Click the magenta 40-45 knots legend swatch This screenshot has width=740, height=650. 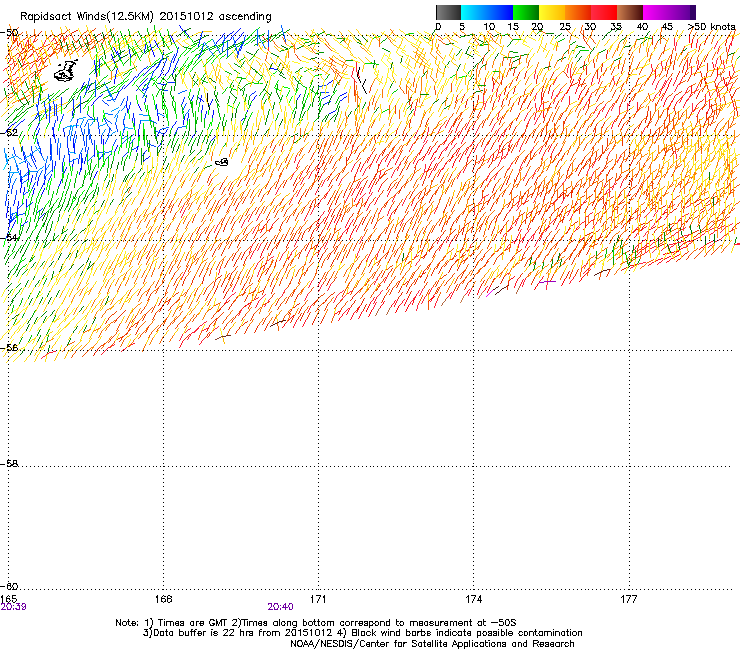(x=656, y=12)
